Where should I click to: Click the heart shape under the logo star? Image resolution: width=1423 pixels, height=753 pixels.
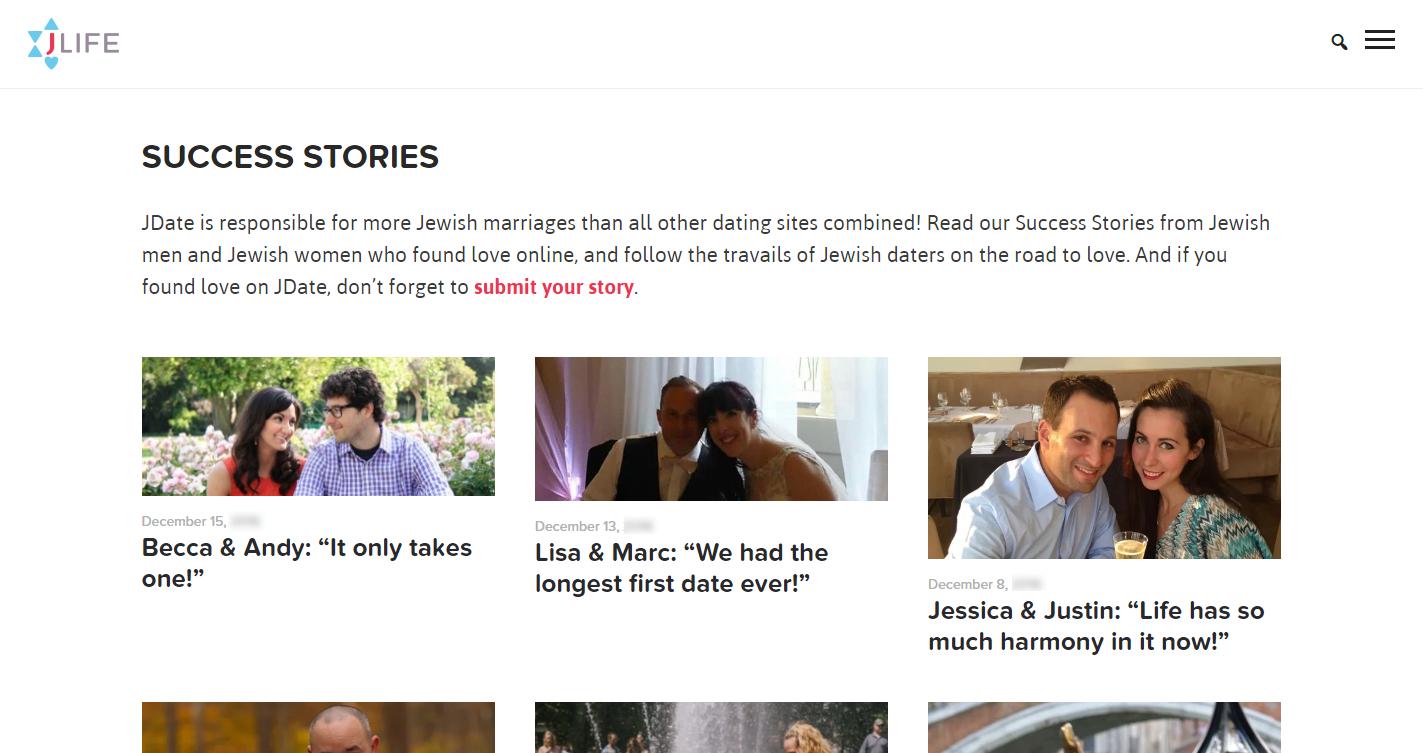click(51, 63)
